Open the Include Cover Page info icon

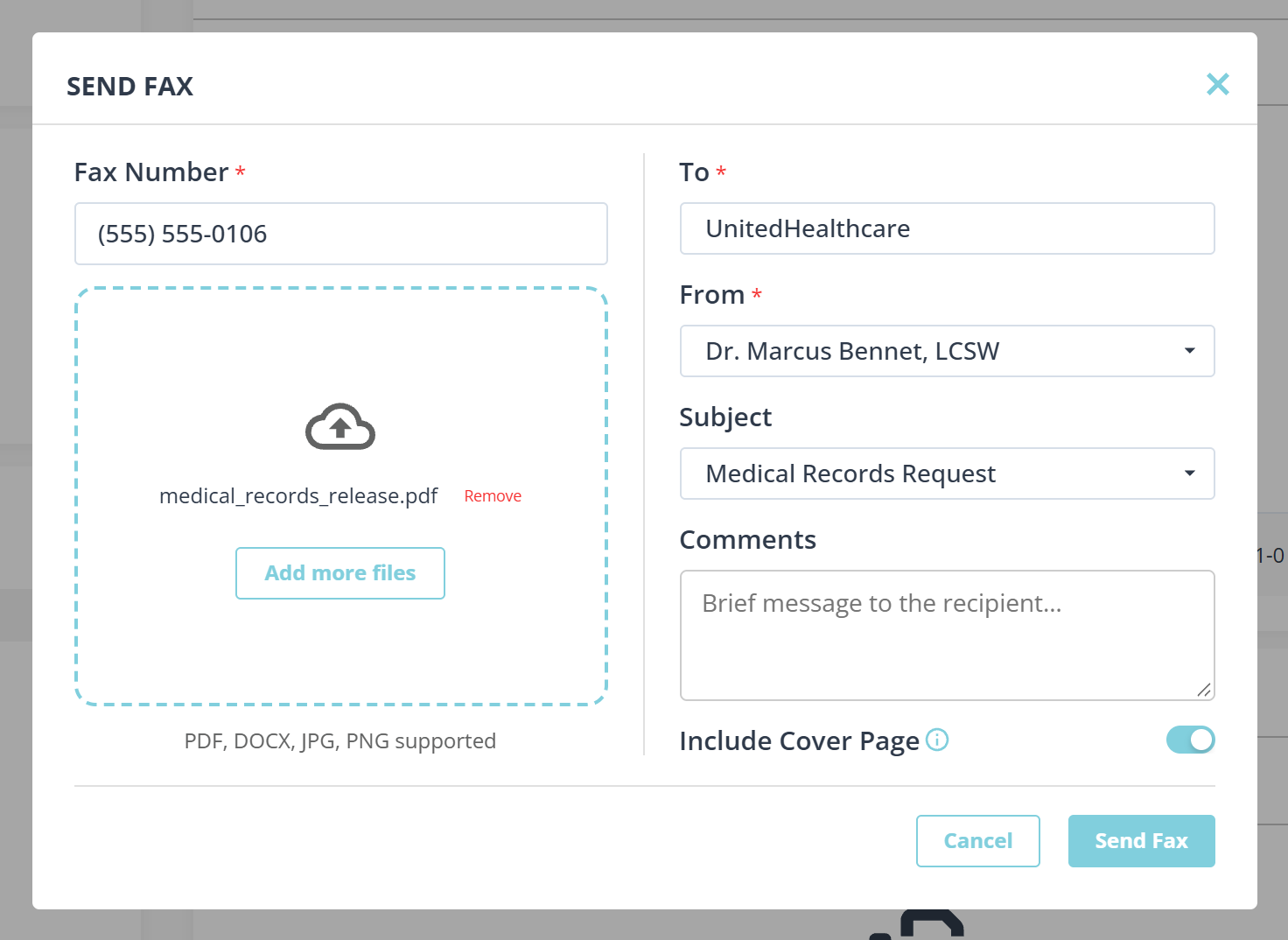pos(937,740)
